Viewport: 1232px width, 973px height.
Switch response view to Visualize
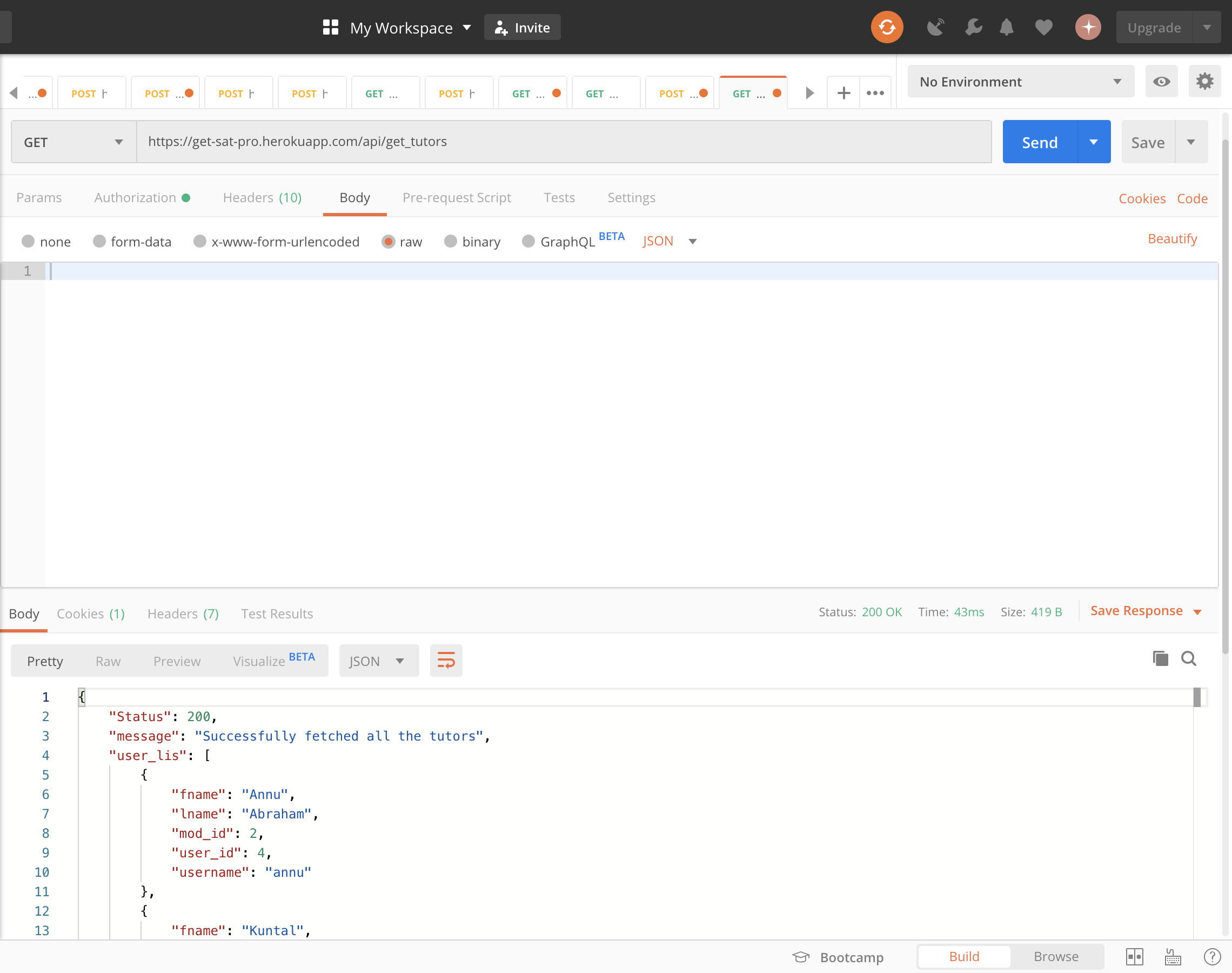click(x=273, y=659)
